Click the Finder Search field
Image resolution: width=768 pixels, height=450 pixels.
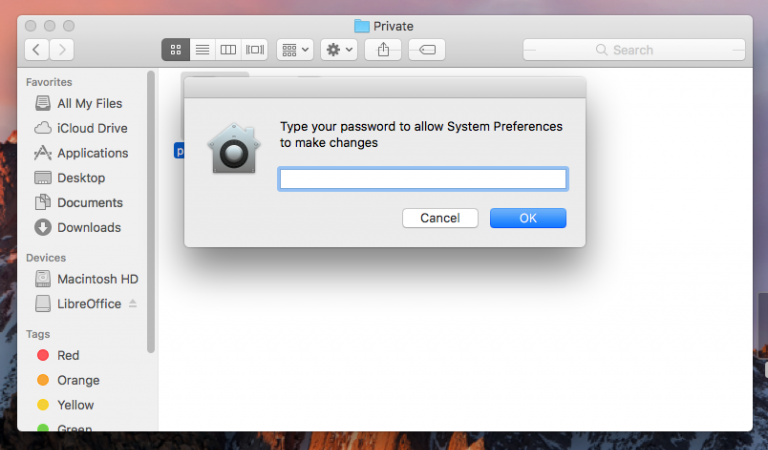(x=634, y=49)
